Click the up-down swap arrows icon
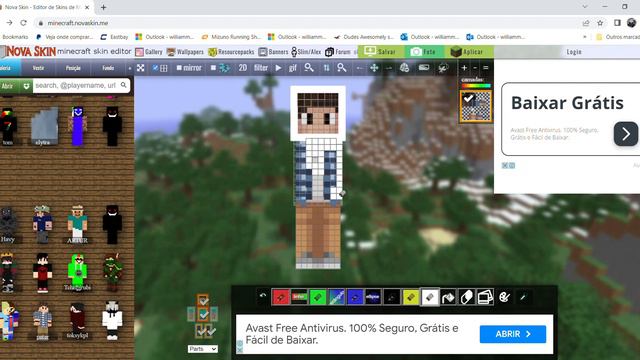The image size is (640, 360). point(327,68)
